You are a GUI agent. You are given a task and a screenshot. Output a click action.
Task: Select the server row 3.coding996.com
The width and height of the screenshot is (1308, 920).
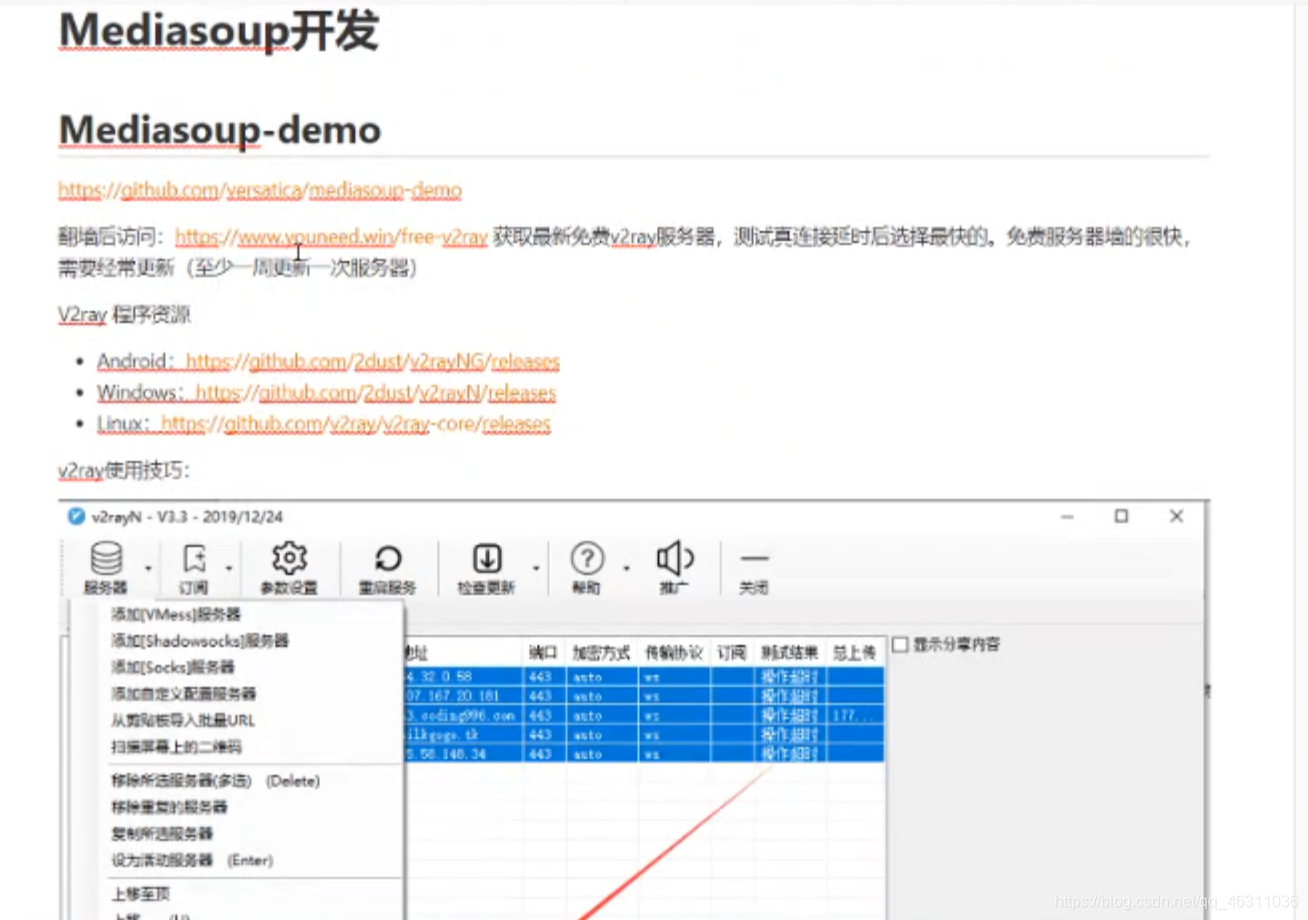644,715
